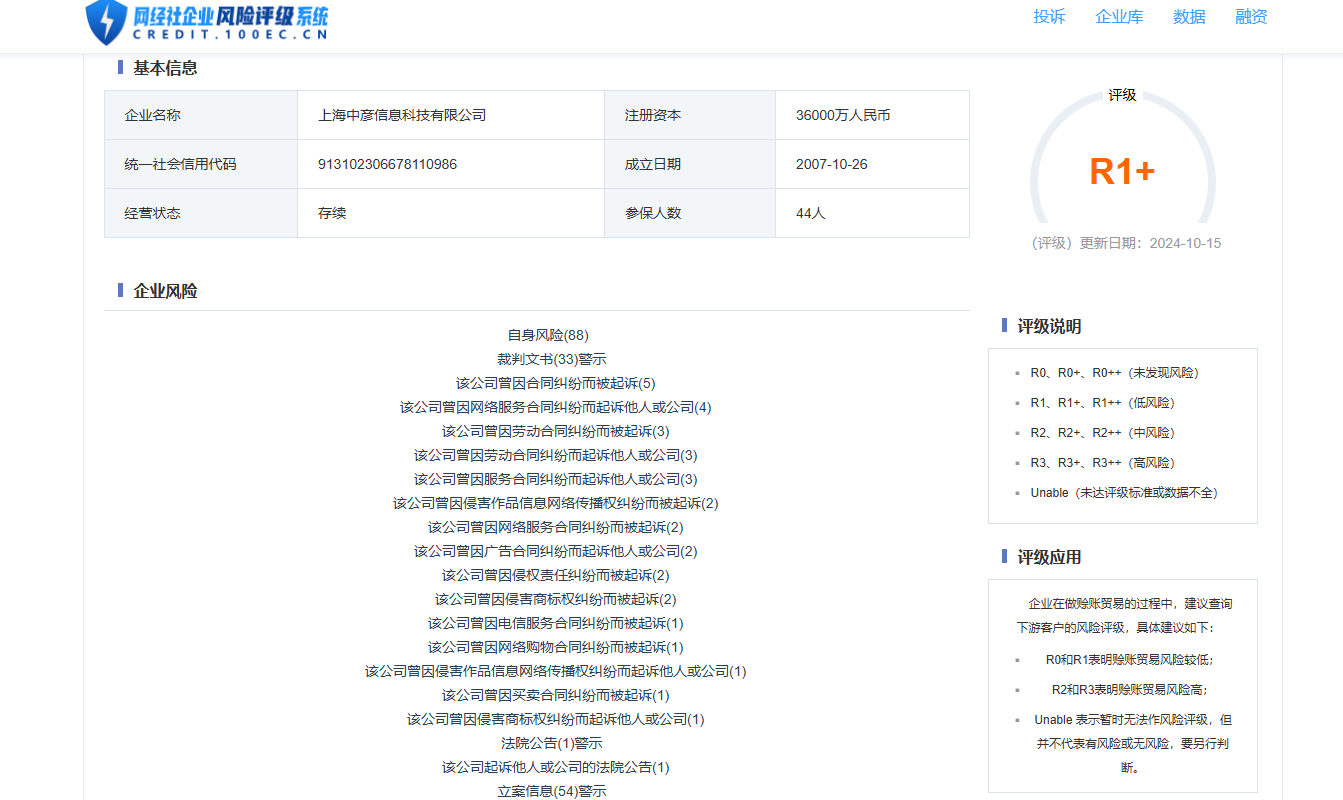Open the 数据 navigation item
The image size is (1343, 800).
click(1189, 17)
